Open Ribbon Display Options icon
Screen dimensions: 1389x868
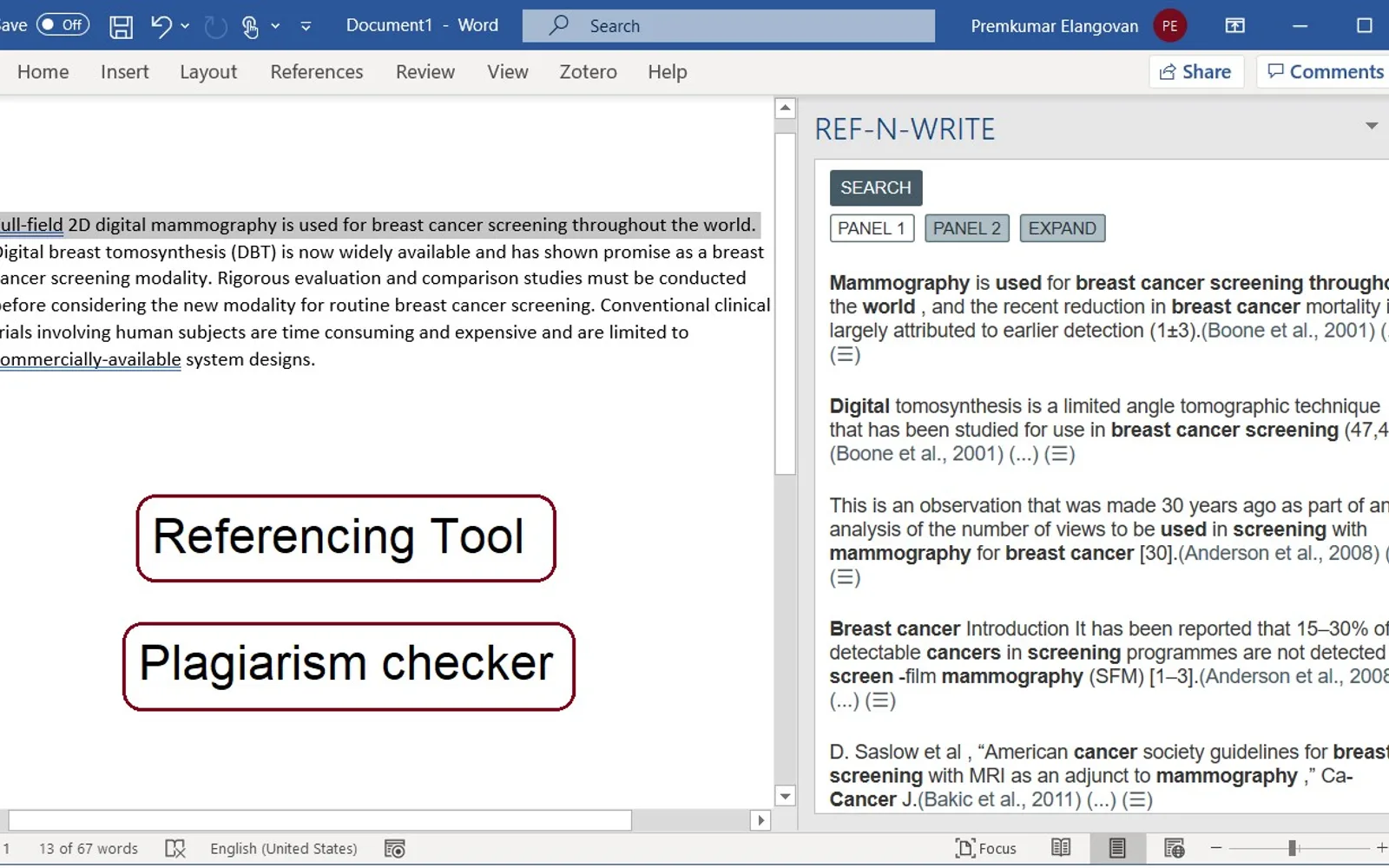pyautogui.click(x=1234, y=26)
